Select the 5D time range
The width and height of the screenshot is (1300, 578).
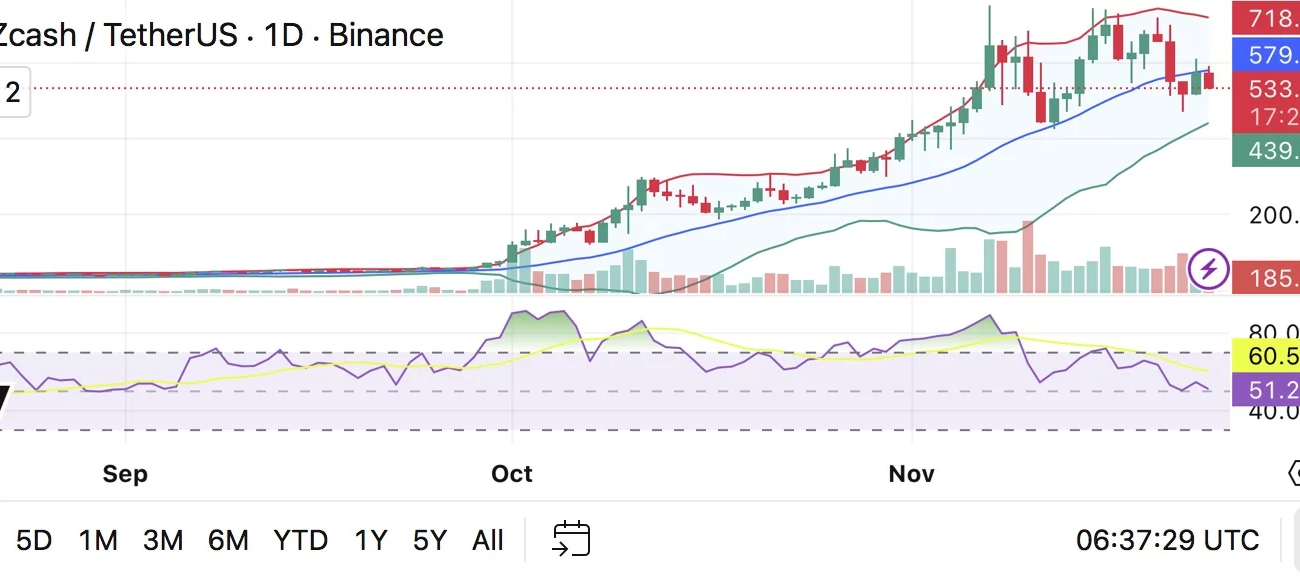33,541
